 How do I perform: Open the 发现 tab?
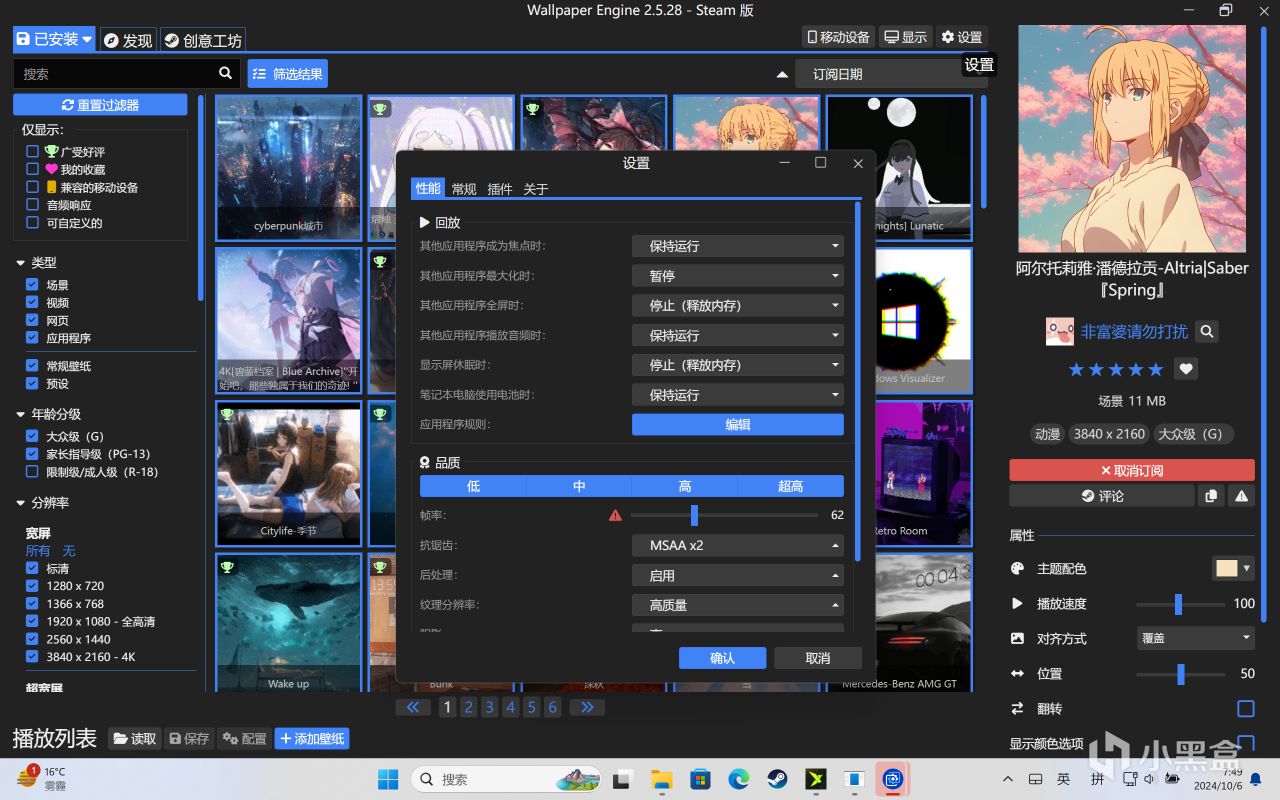point(128,40)
